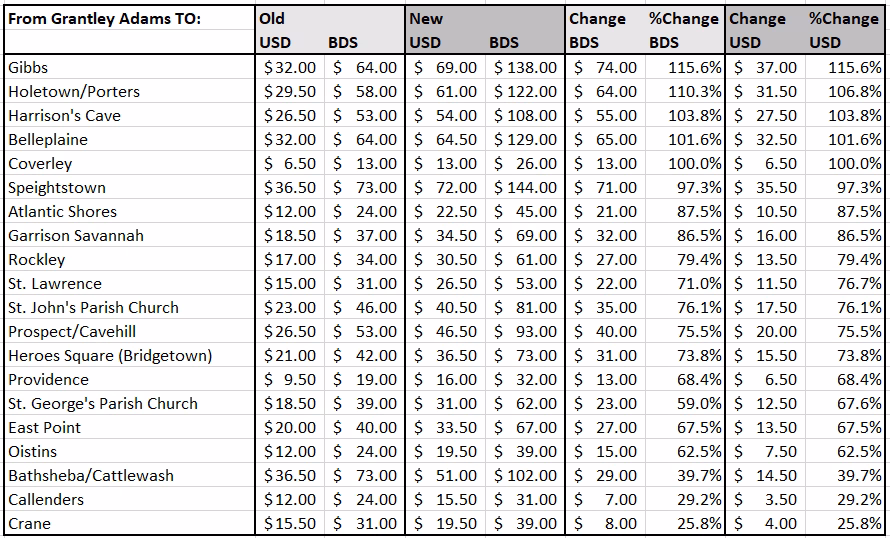Select the Gibbs destination cell

pyautogui.click(x=28, y=67)
